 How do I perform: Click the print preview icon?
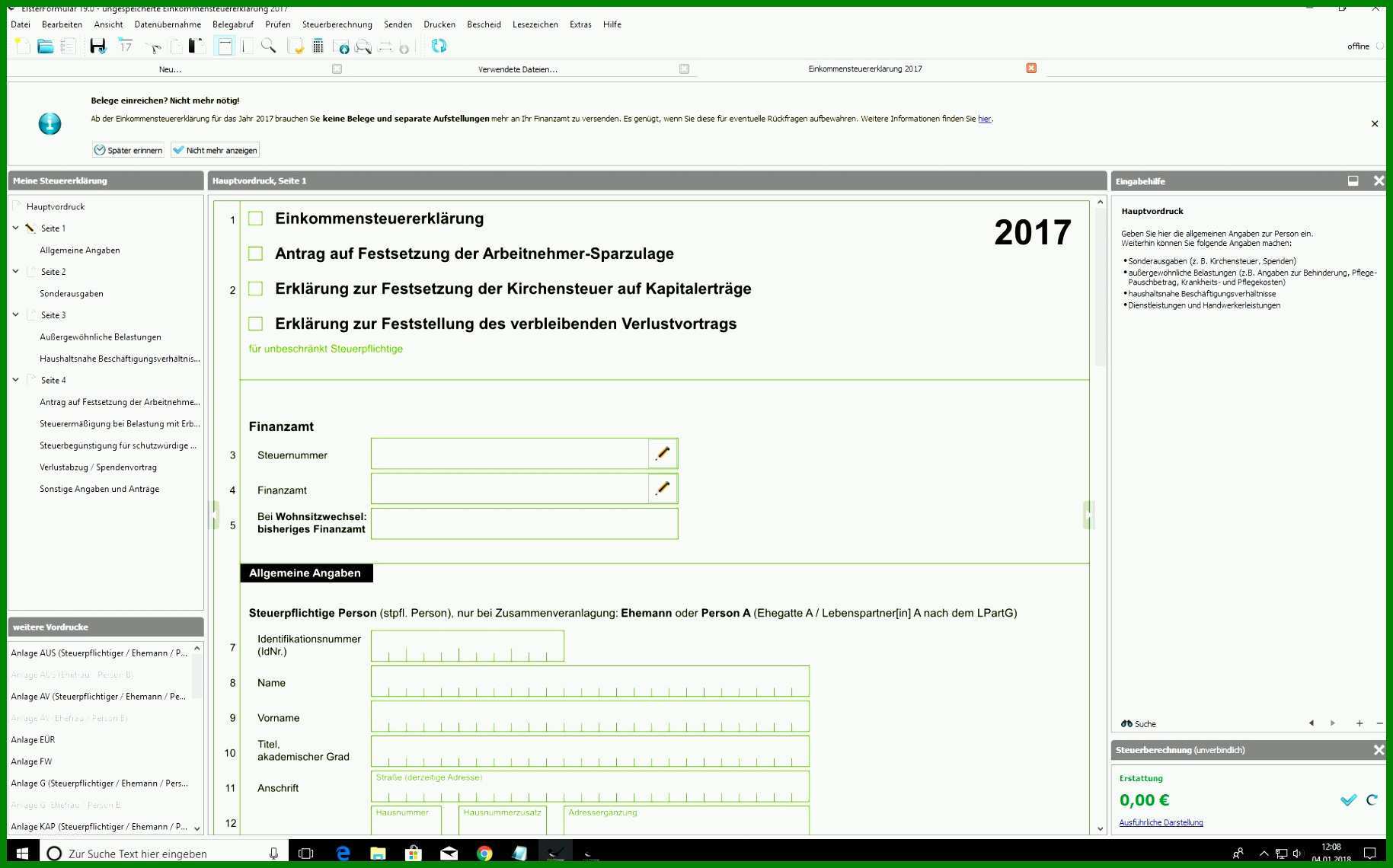pyautogui.click(x=363, y=47)
